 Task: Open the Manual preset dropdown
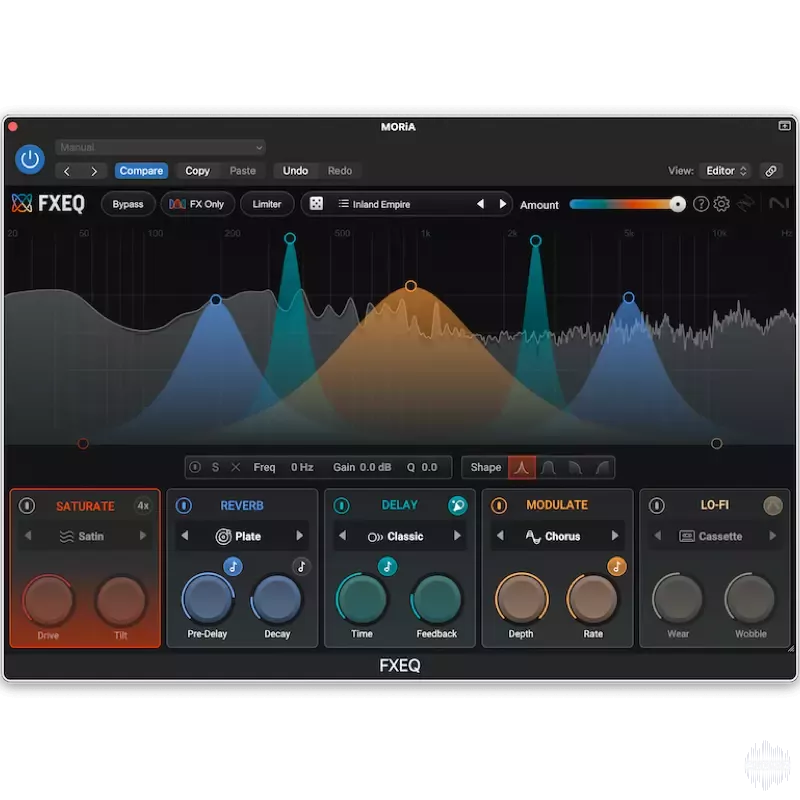pos(160,147)
